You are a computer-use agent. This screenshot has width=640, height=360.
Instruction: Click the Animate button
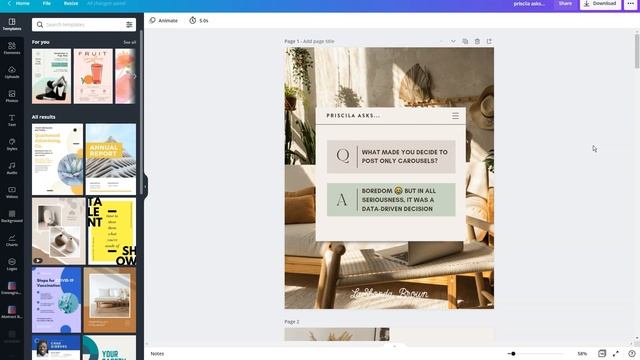[163, 20]
